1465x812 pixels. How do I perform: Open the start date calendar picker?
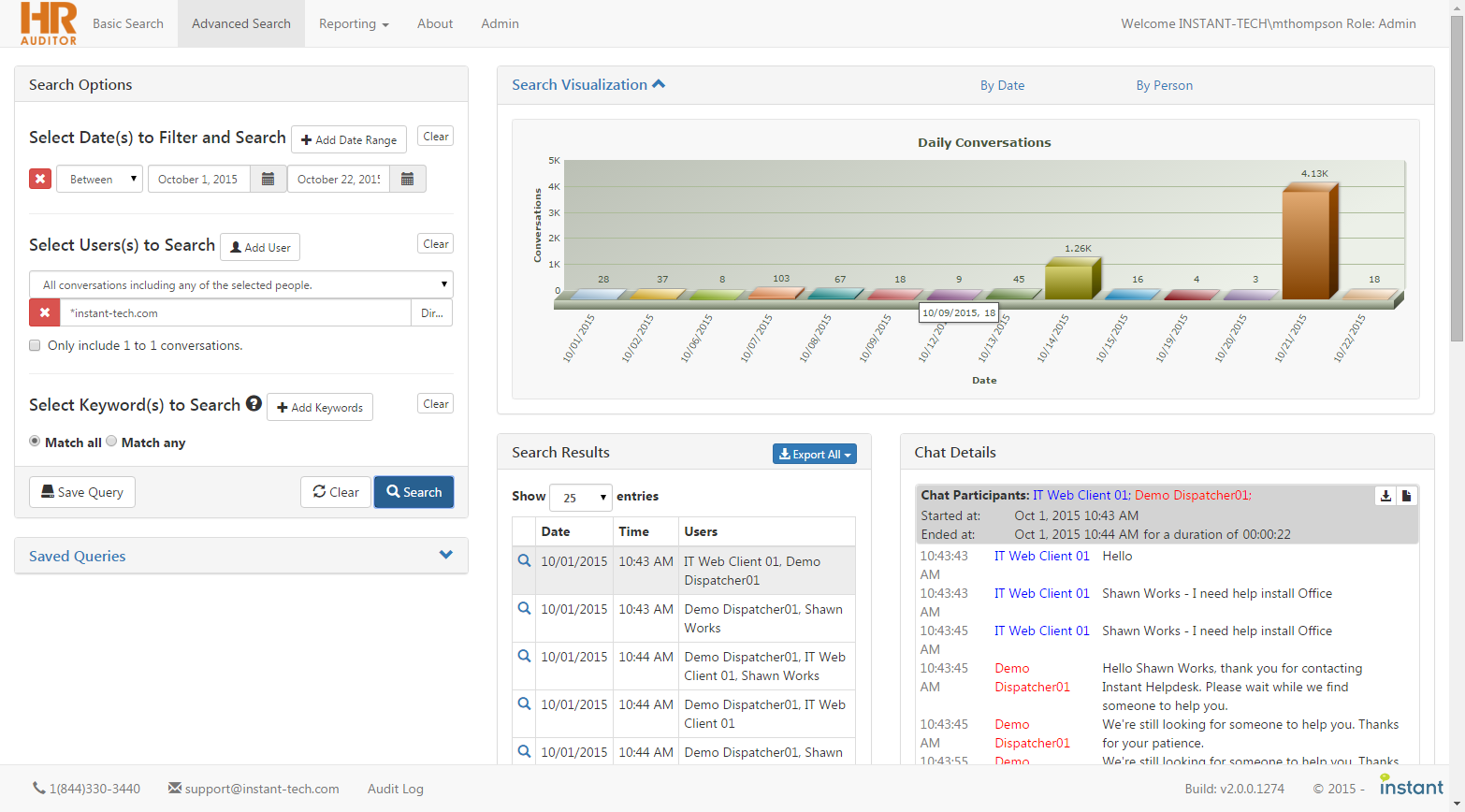[x=268, y=179]
